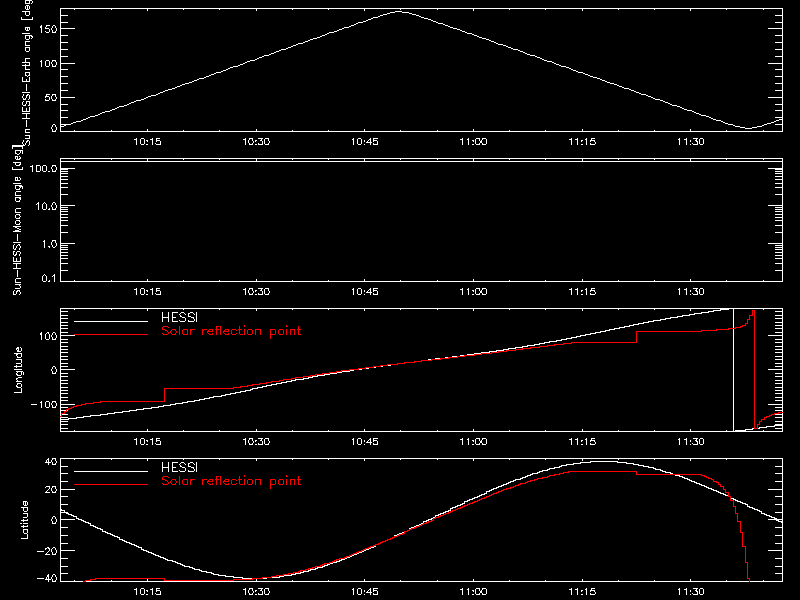
Task: Click the 1.0 tick on the Moon angle axis
Action: click(49, 244)
